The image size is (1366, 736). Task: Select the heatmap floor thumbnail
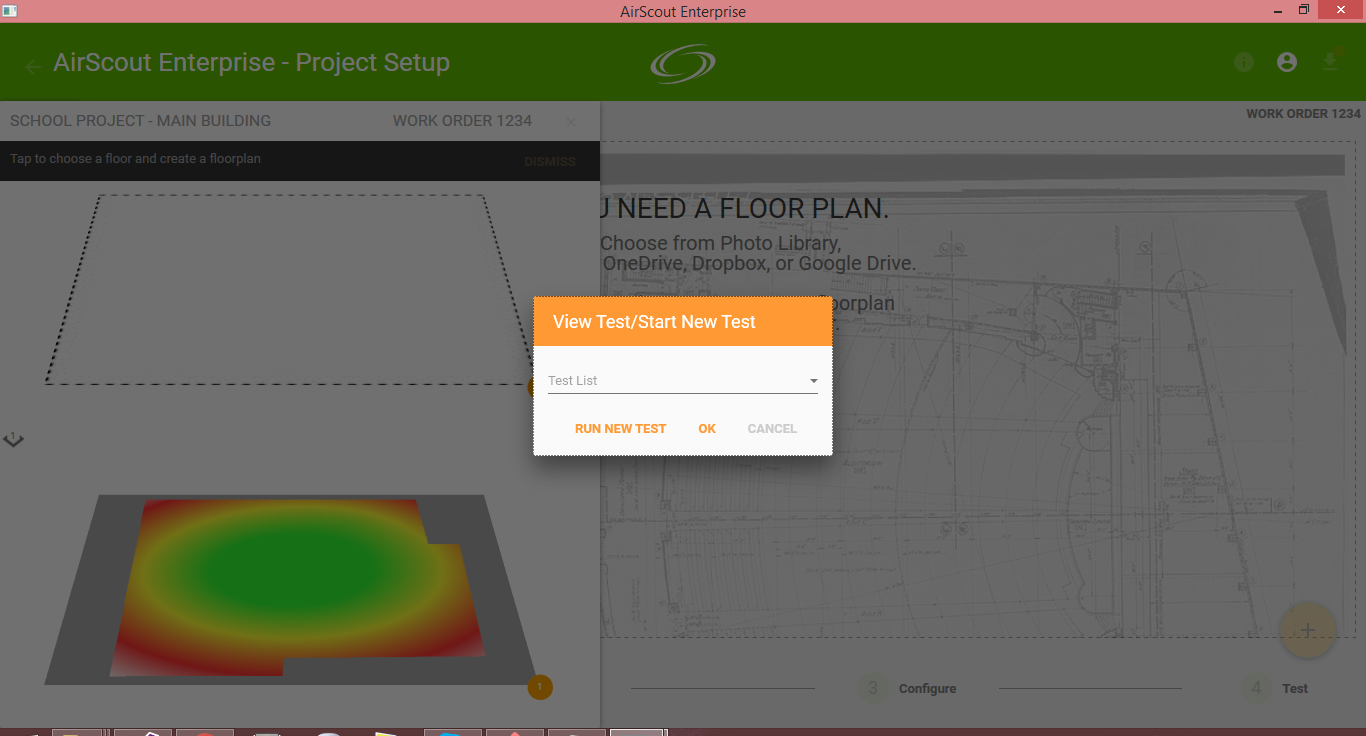coord(291,588)
